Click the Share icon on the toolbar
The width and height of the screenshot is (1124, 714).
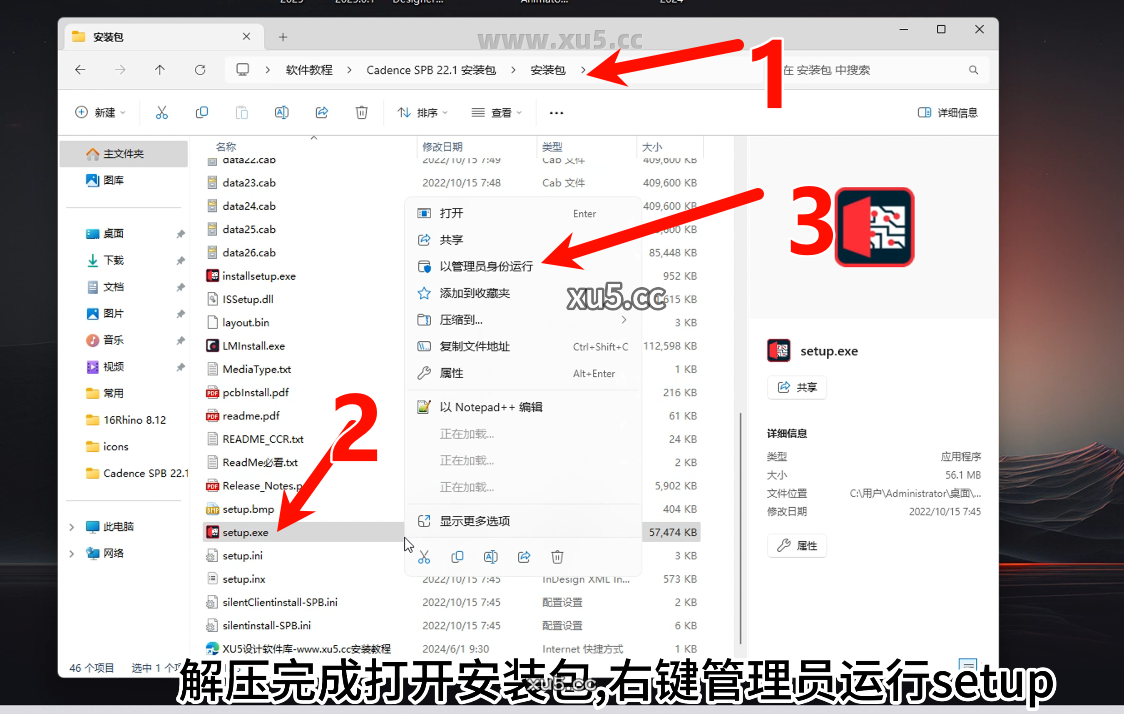pos(321,112)
